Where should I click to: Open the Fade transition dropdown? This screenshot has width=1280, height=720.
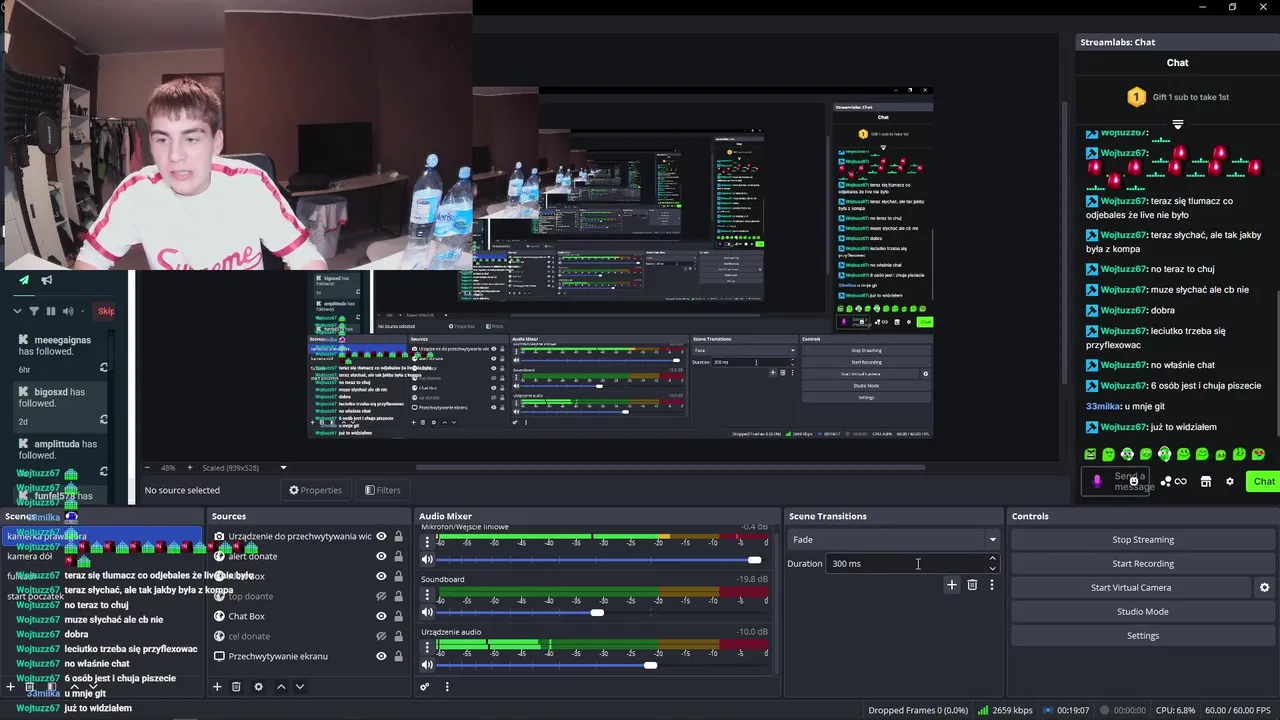pyautogui.click(x=893, y=540)
